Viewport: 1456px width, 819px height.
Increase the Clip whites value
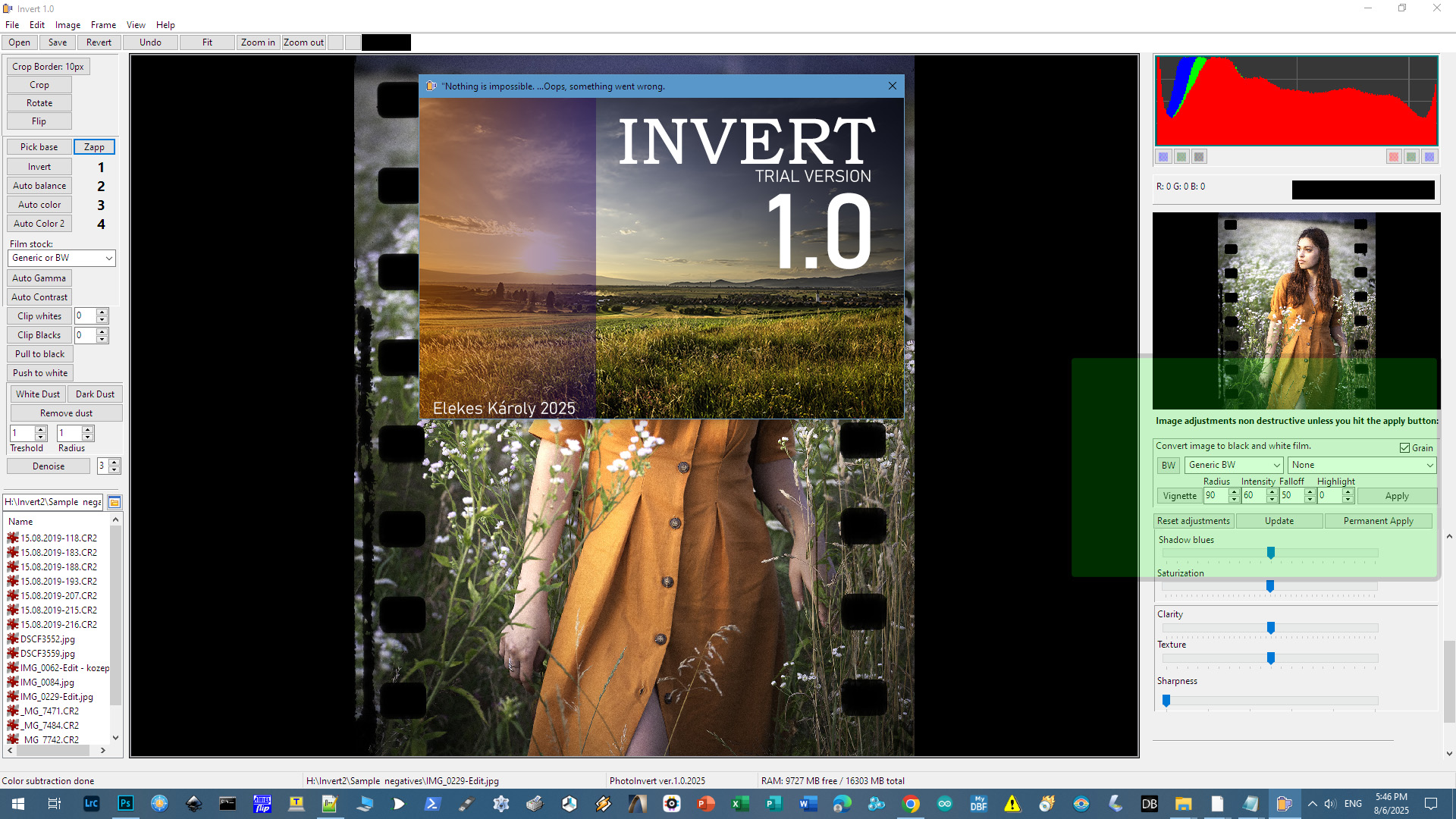(102, 312)
